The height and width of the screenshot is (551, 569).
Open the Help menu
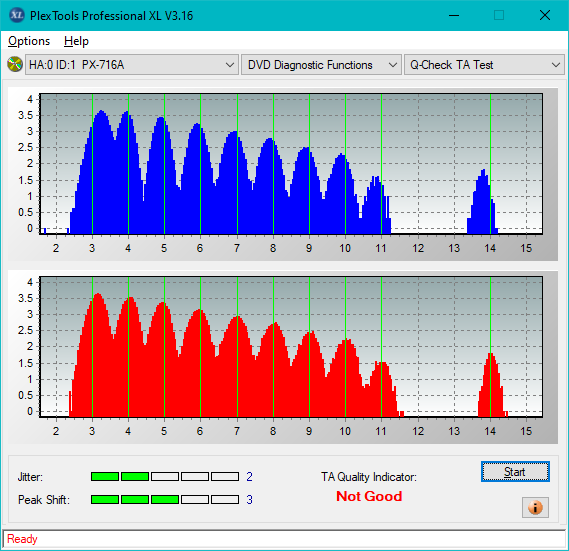pos(76,41)
